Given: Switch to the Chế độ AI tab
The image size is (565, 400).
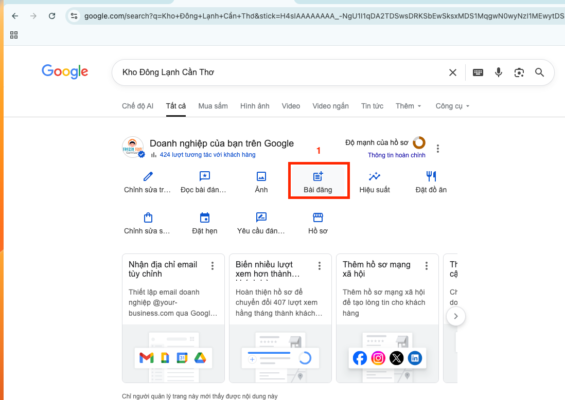Looking at the screenshot, I should pos(137,106).
